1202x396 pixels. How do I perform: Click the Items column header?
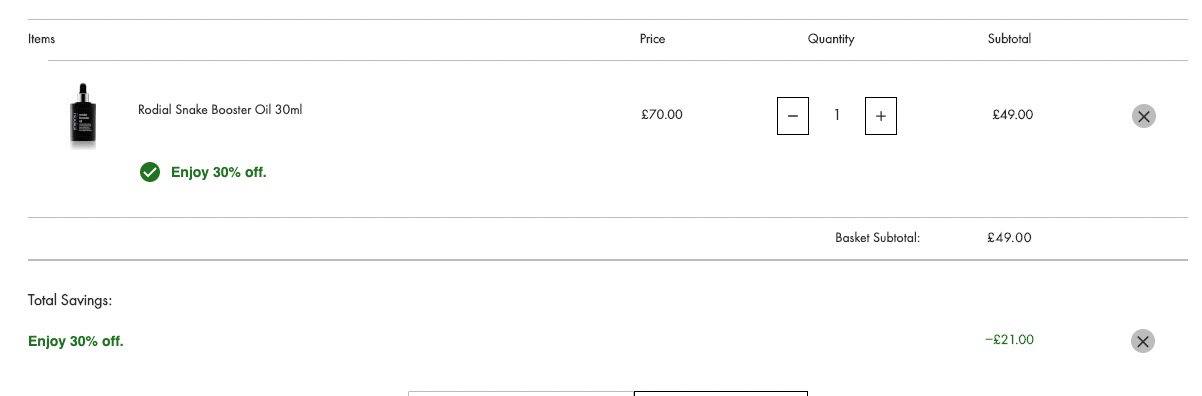tap(42, 39)
